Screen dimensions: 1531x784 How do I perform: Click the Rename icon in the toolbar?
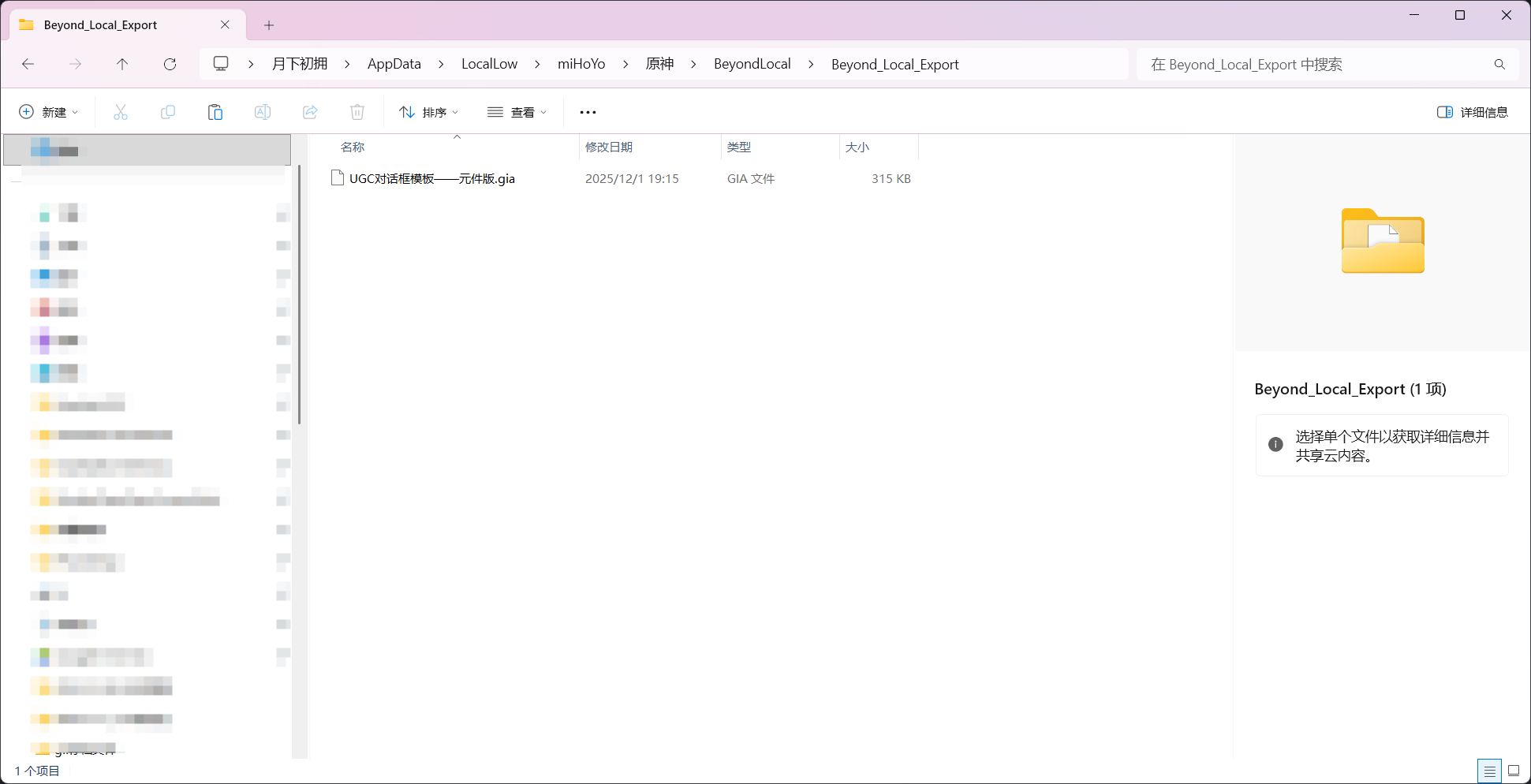(262, 112)
